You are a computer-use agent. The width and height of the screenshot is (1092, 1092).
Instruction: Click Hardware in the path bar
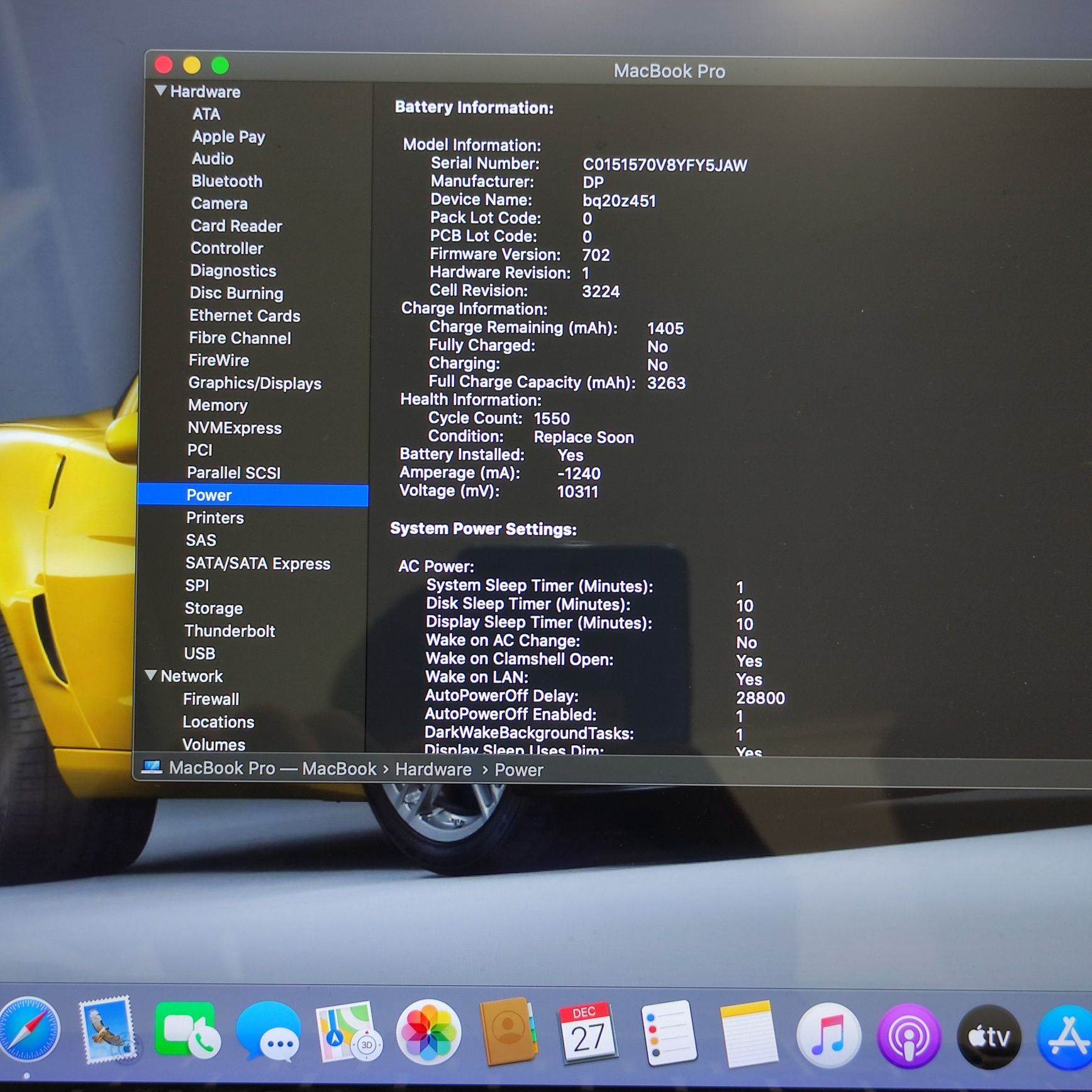[x=433, y=769]
